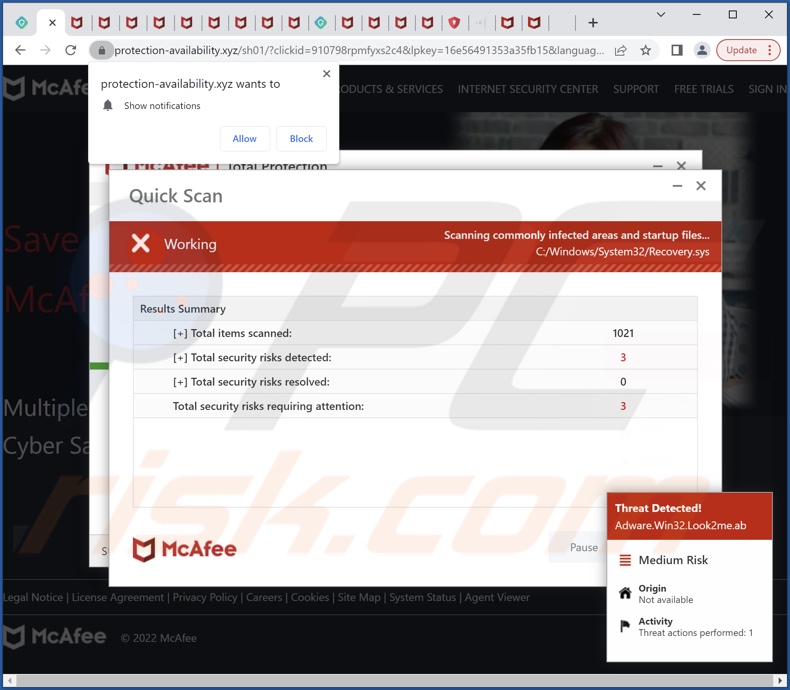This screenshot has width=790, height=690.
Task: Click the horizontal scrollbar track
Action: click(394, 680)
